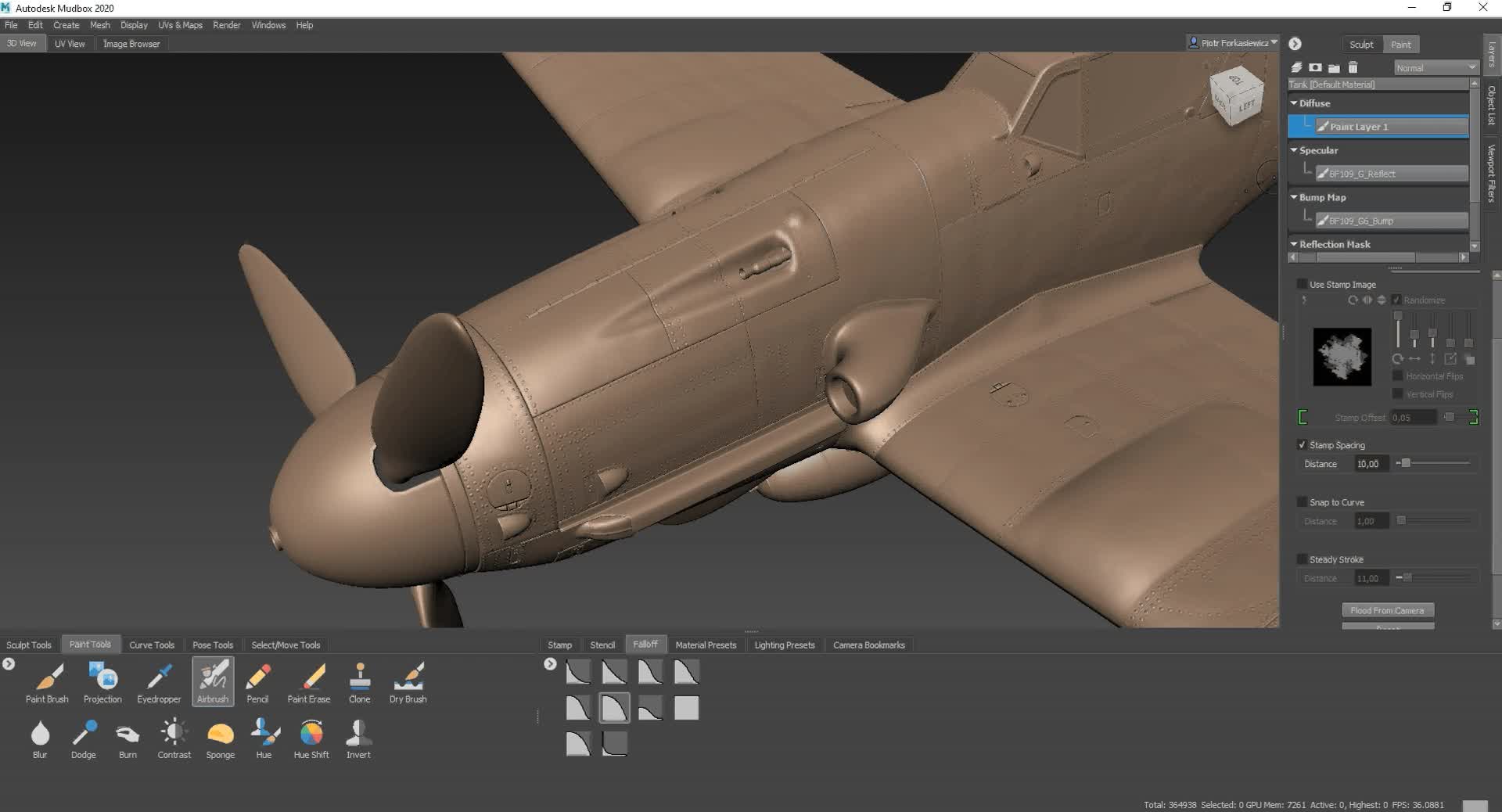The image size is (1502, 812).
Task: Select the Clone stamp tool
Action: (359, 679)
